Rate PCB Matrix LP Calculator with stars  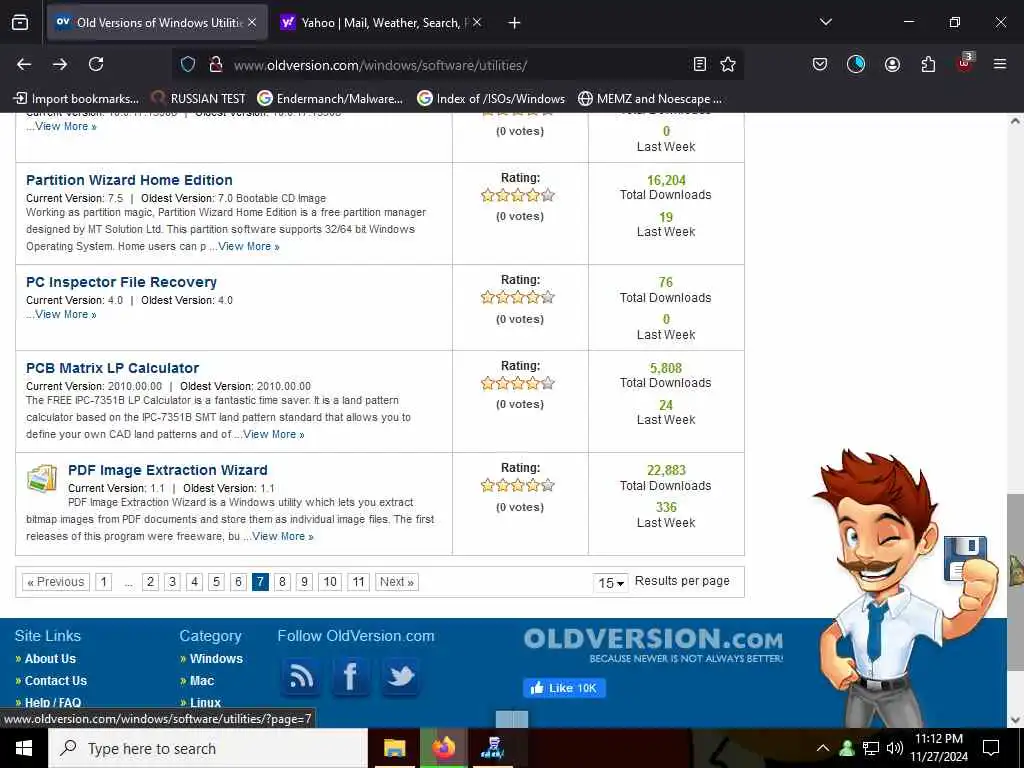518,383
